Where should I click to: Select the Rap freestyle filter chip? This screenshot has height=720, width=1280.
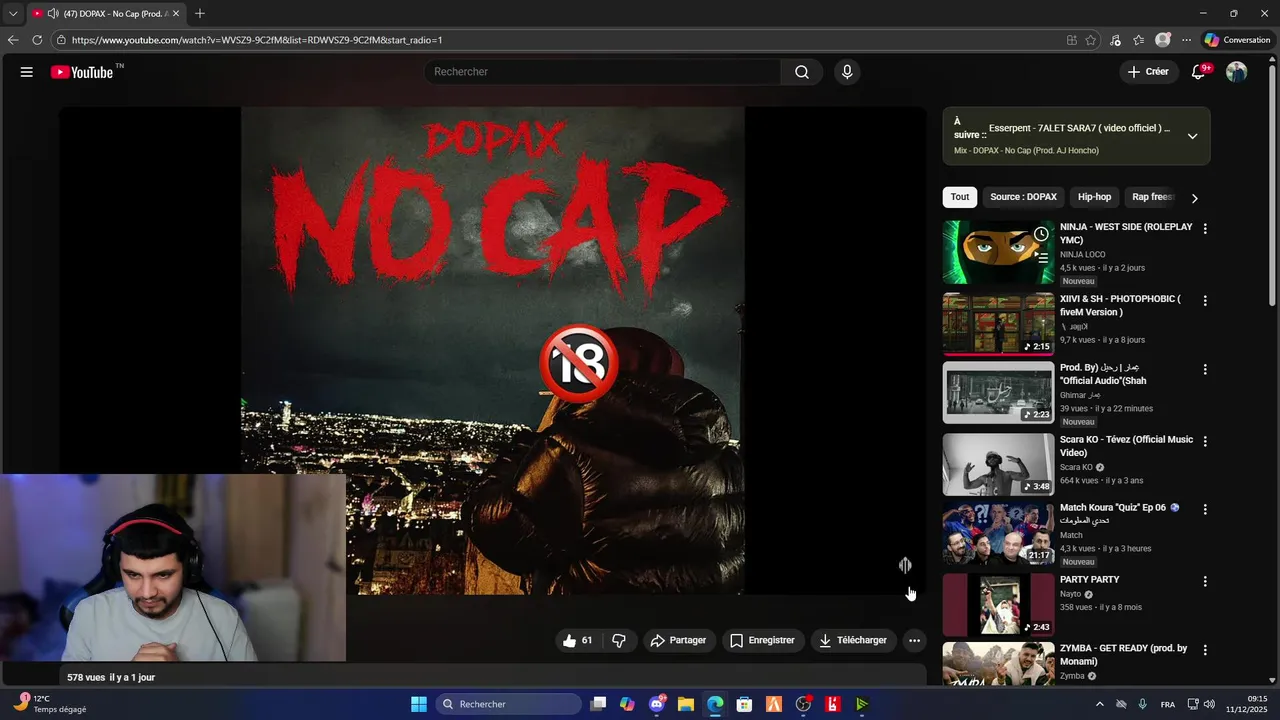click(1152, 197)
